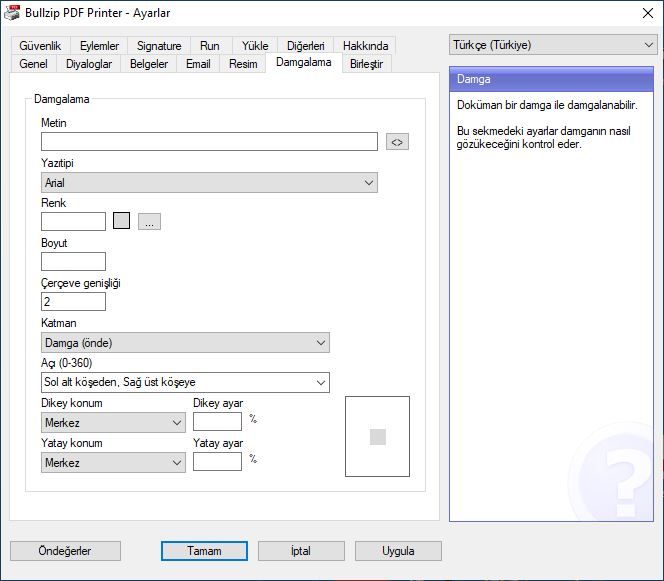Click the Dikey ayar percent field
664x581 pixels.
pos(217,422)
